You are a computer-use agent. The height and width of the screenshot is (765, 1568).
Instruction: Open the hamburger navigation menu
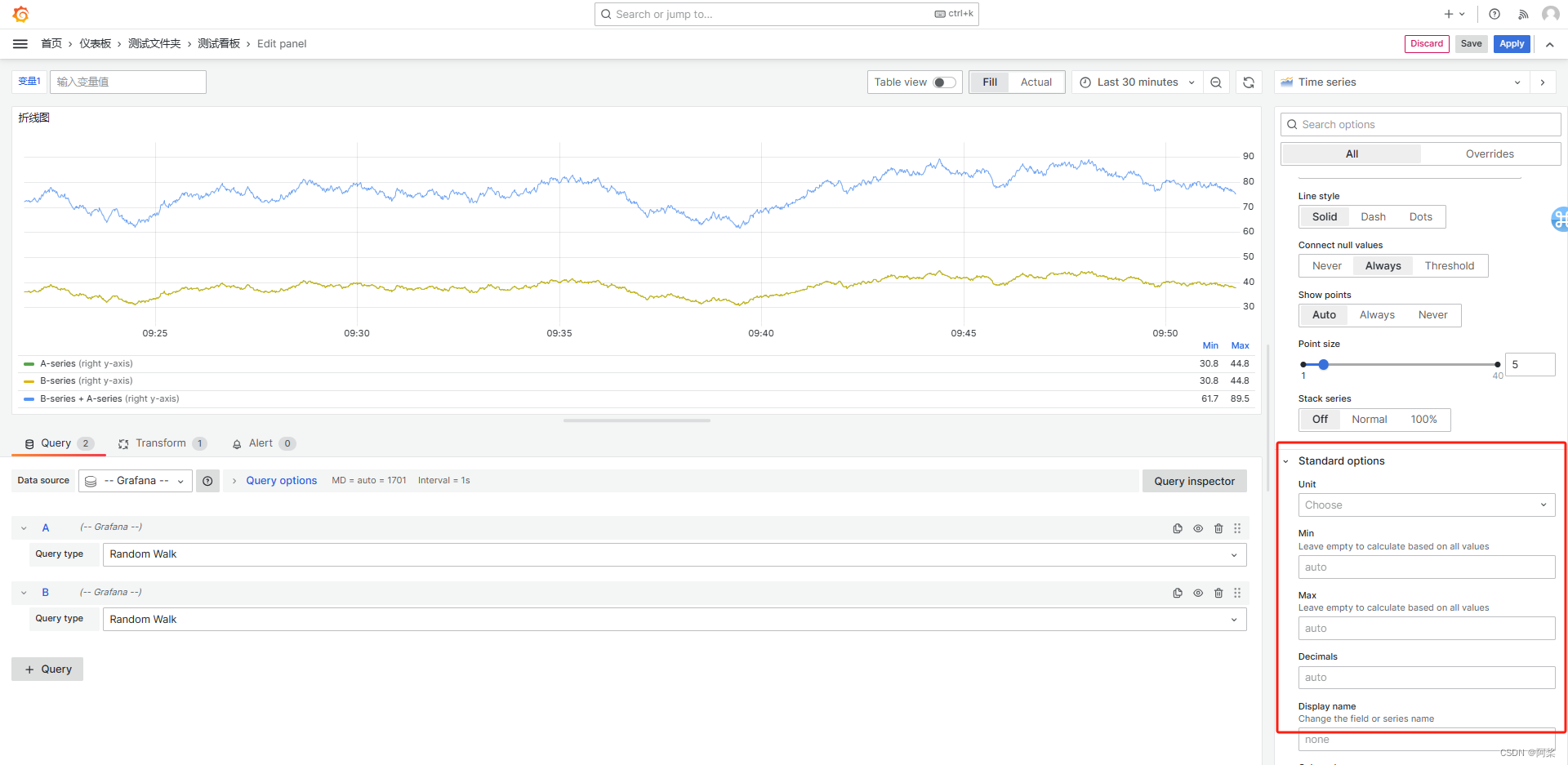20,44
